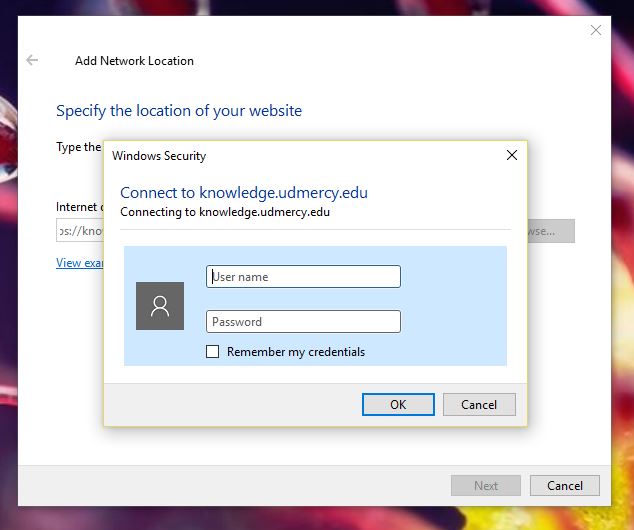Close the Windows Security dialog
Image resolution: width=634 pixels, height=530 pixels.
point(511,155)
